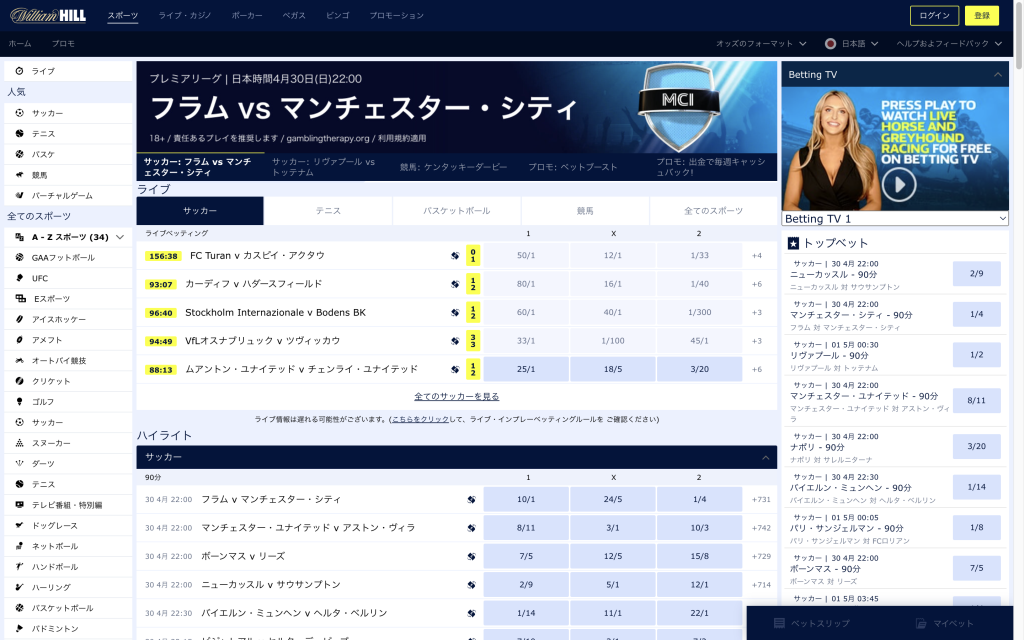The height and width of the screenshot is (640, 1024).
Task: Click the UFC icon in the sports list
Action: click(20, 278)
